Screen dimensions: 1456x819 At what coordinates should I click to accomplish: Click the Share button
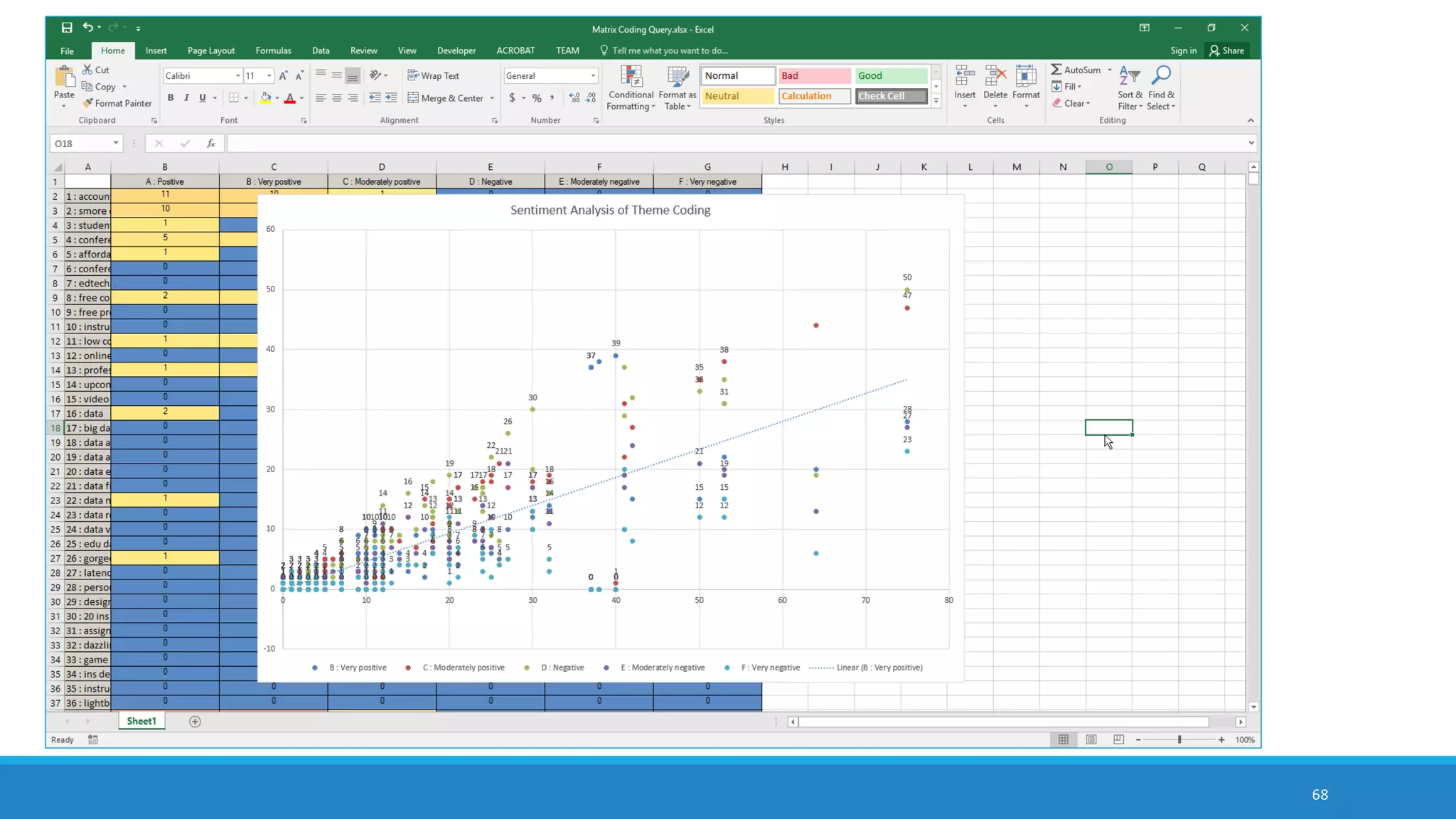[1227, 50]
